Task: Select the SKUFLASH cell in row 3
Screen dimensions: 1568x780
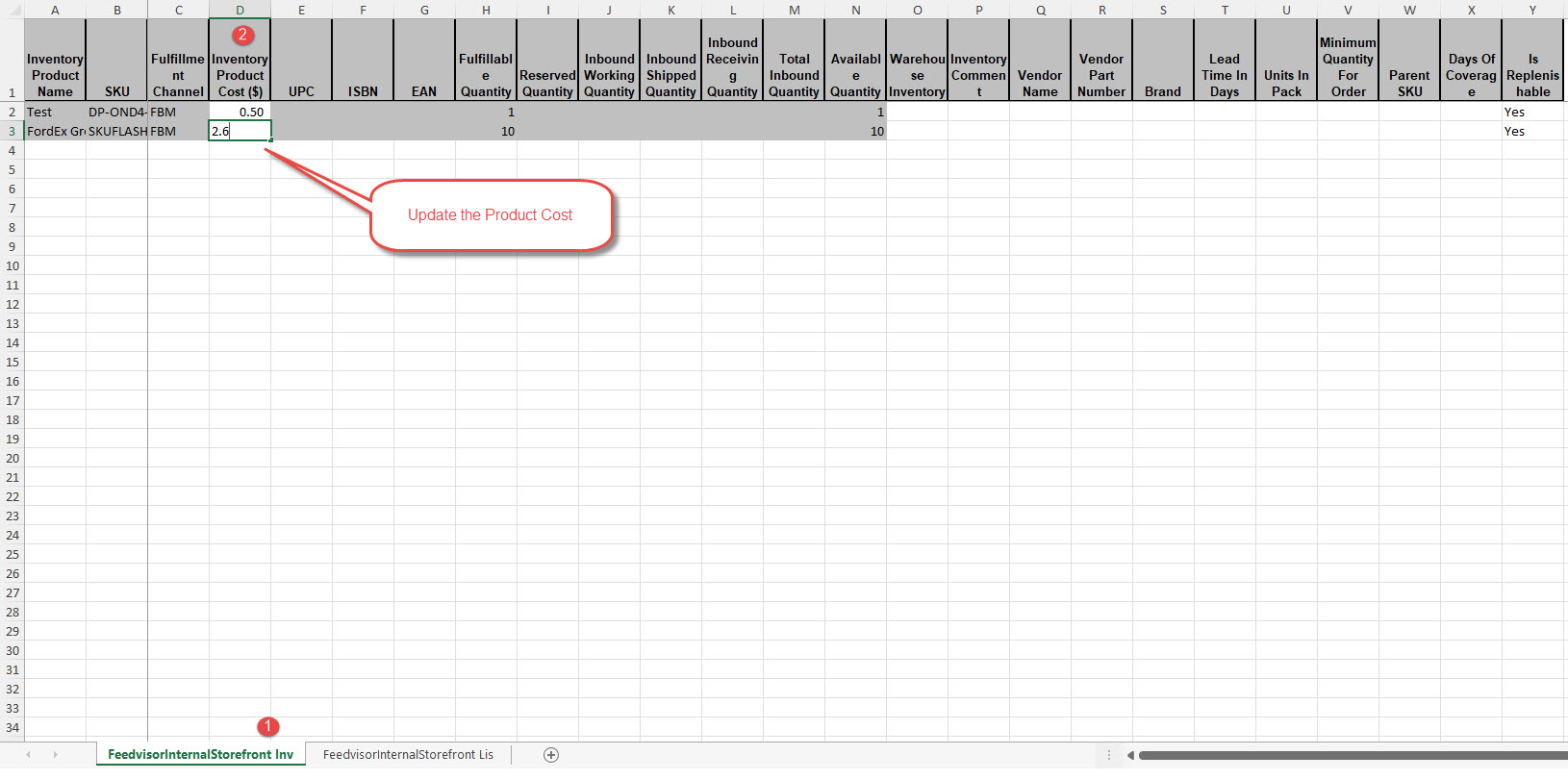Action: [116, 131]
